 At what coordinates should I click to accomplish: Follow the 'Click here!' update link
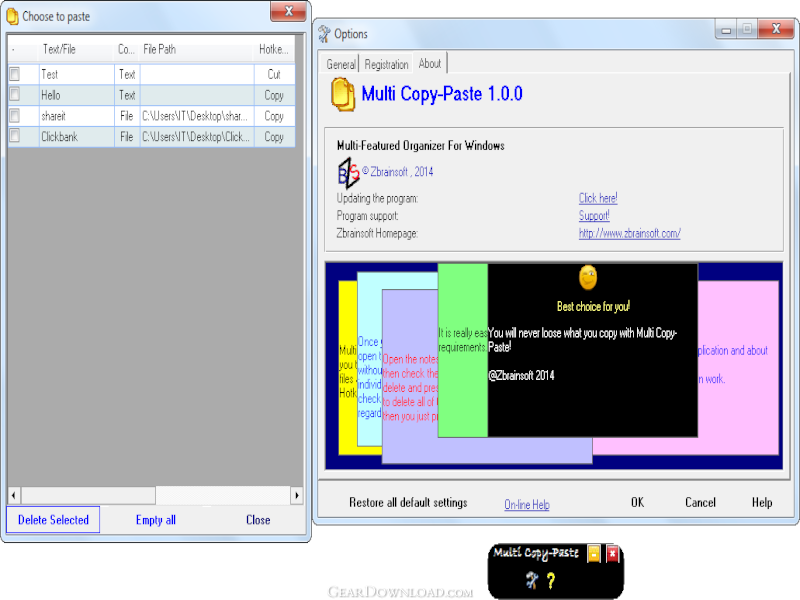coord(598,198)
